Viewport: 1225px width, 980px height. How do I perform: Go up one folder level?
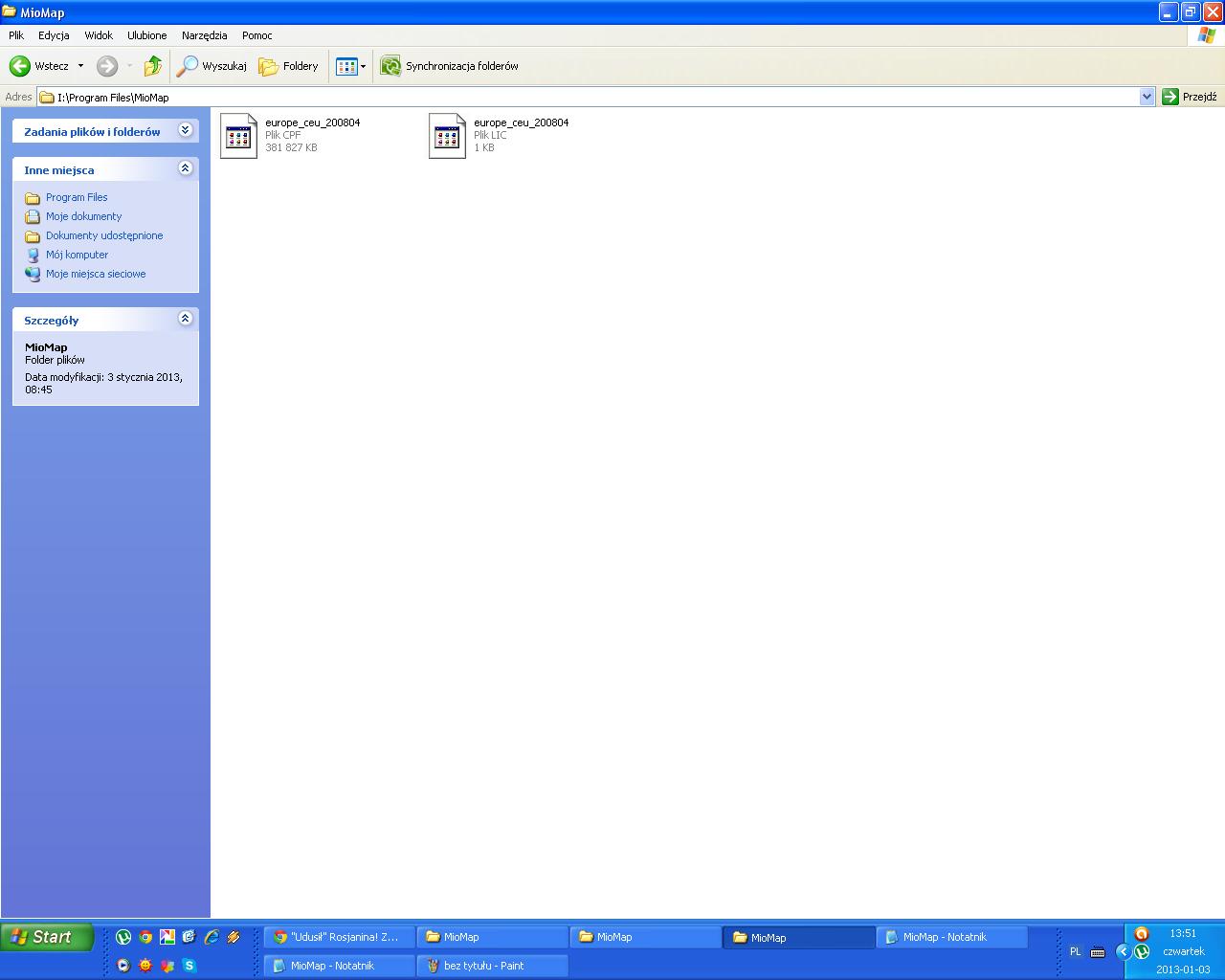[x=153, y=66]
